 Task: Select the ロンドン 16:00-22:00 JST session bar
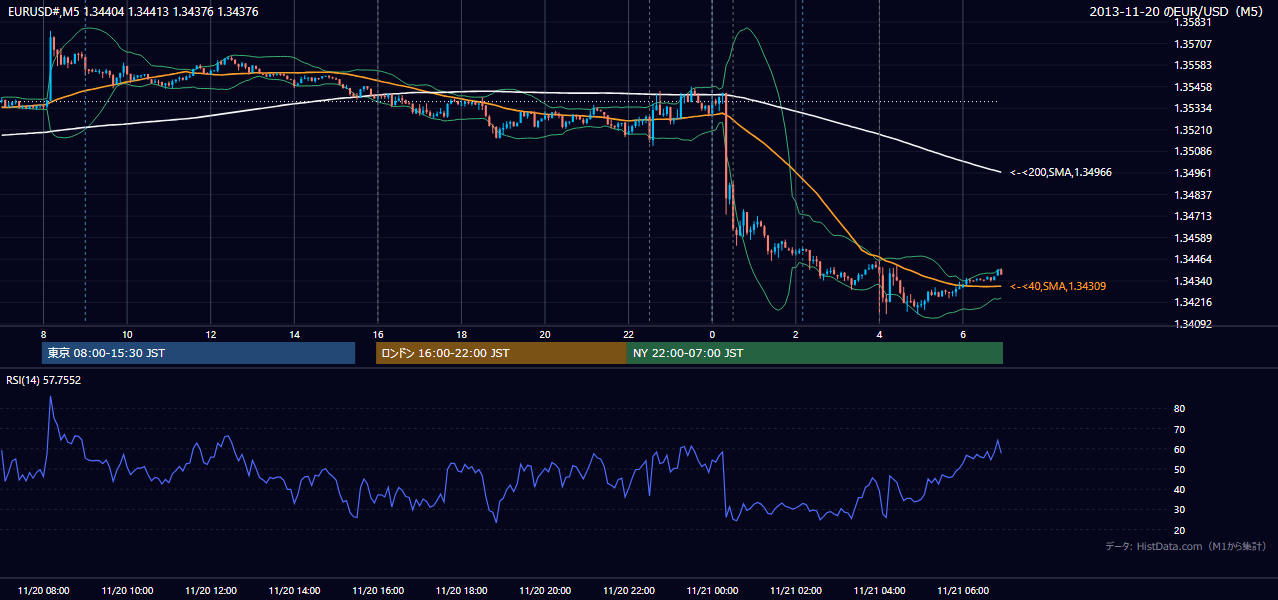[501, 353]
